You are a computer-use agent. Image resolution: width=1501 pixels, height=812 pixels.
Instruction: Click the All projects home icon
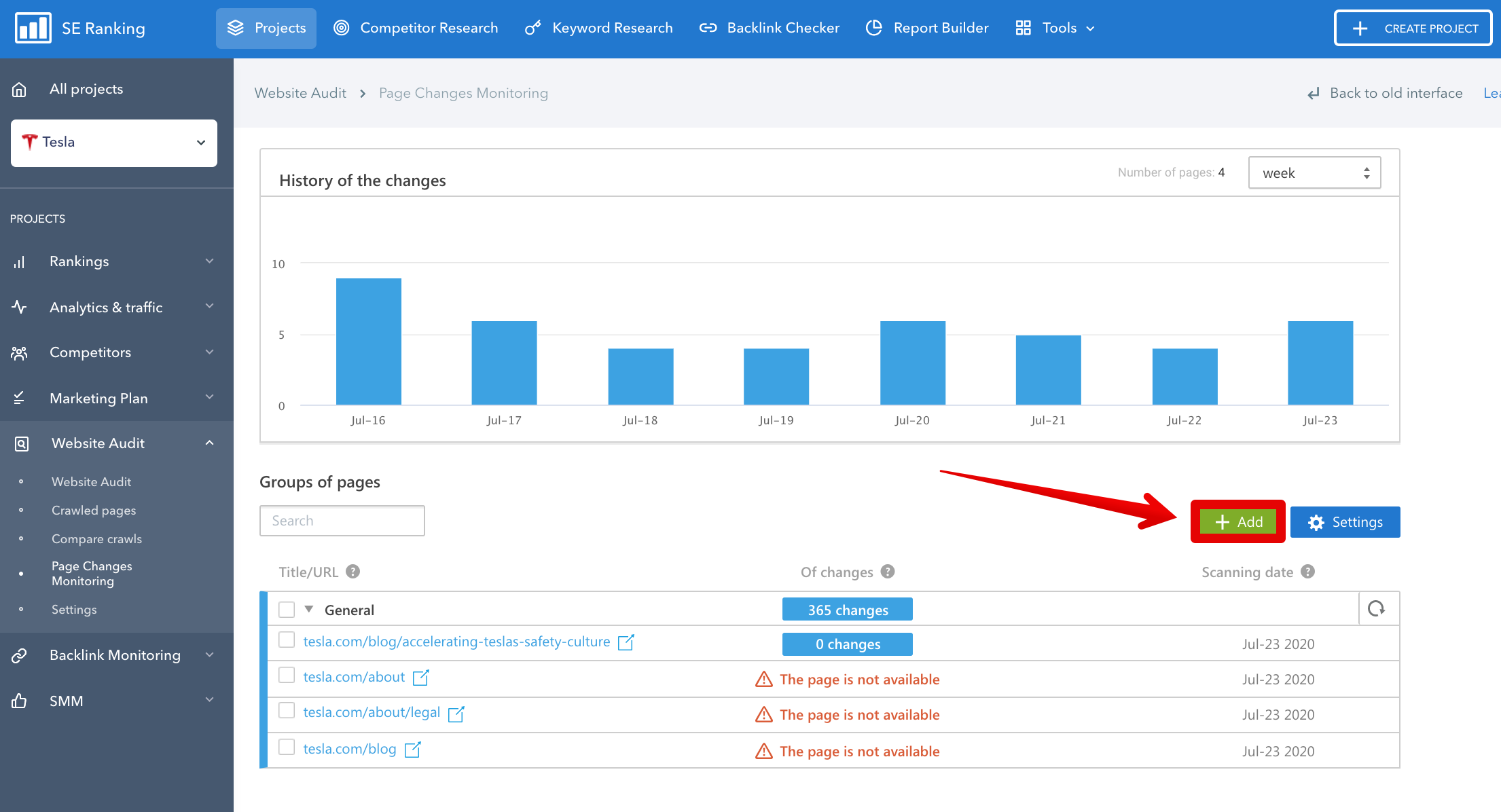point(19,89)
